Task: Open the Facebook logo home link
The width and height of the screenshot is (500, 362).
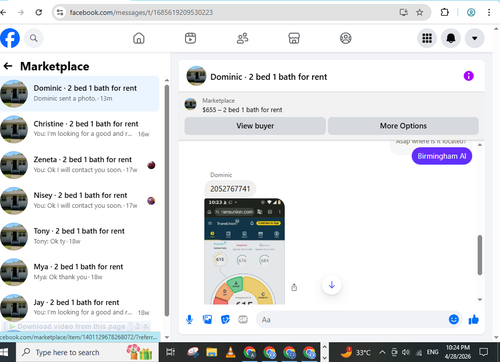Action: click(10, 38)
